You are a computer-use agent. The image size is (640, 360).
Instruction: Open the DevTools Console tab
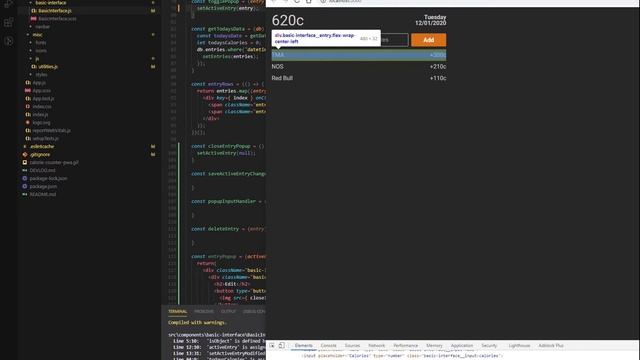click(x=329, y=346)
